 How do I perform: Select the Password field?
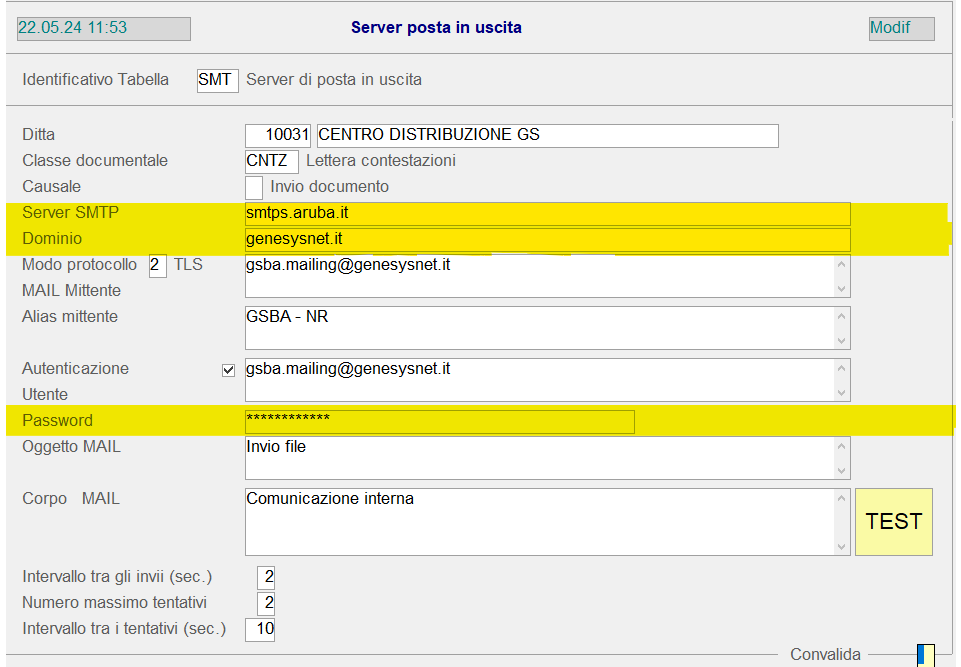click(439, 422)
